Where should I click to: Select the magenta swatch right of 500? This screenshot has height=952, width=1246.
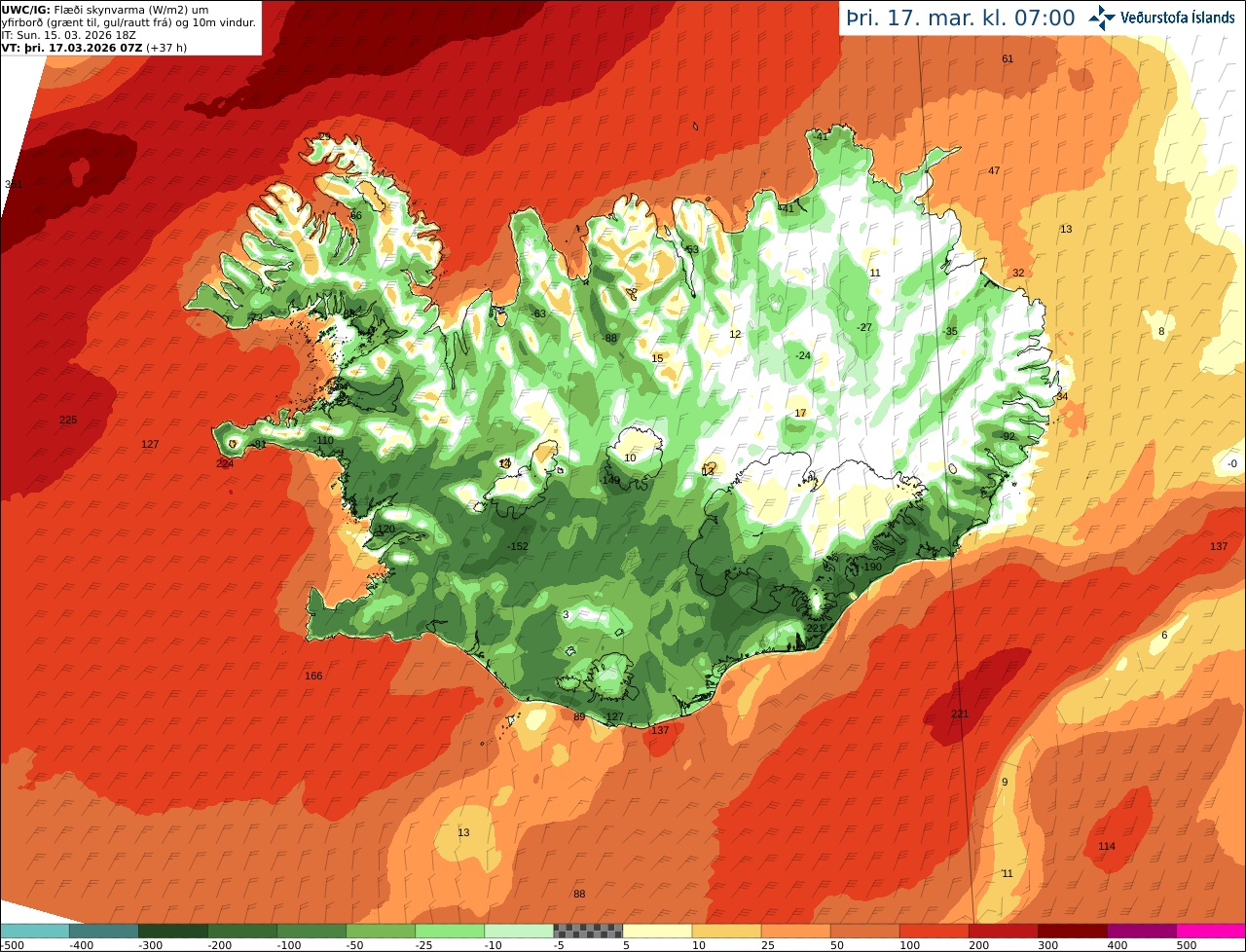[1210, 931]
